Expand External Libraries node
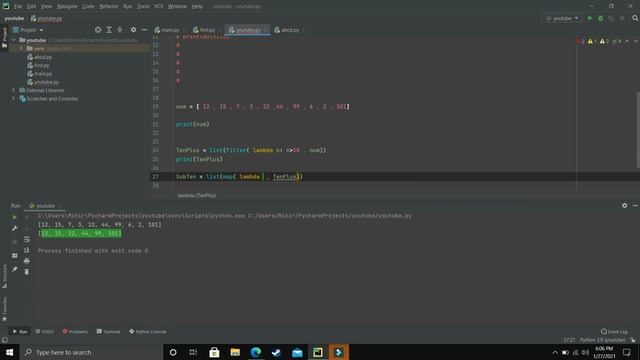Viewport: 640px width, 360px height. click(13, 90)
